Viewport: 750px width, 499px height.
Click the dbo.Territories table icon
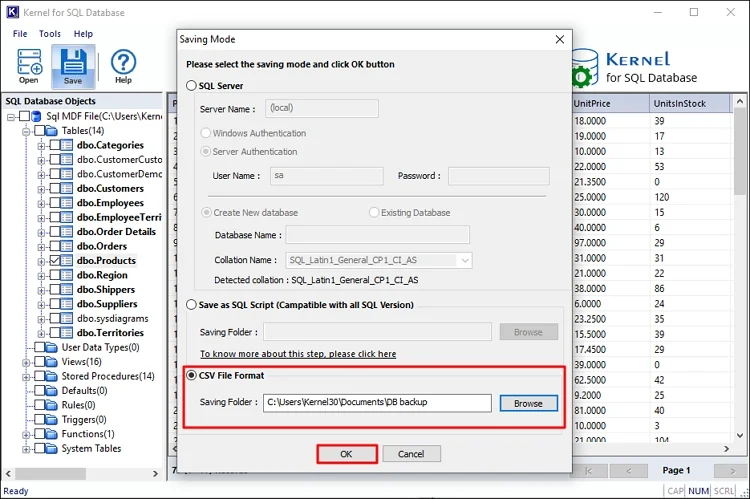pos(67,333)
